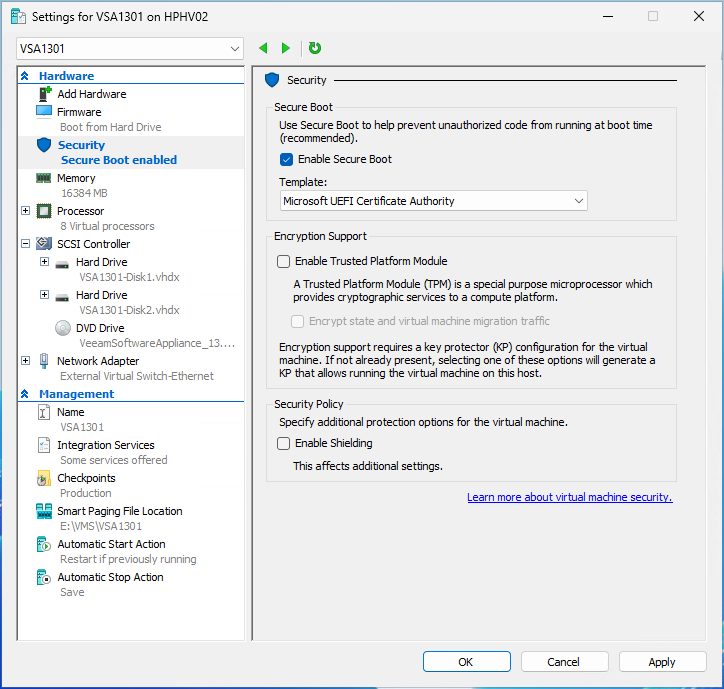Open the VSA1301 virtual machine selector dropdown
This screenshot has width=724, height=689.
(130, 48)
